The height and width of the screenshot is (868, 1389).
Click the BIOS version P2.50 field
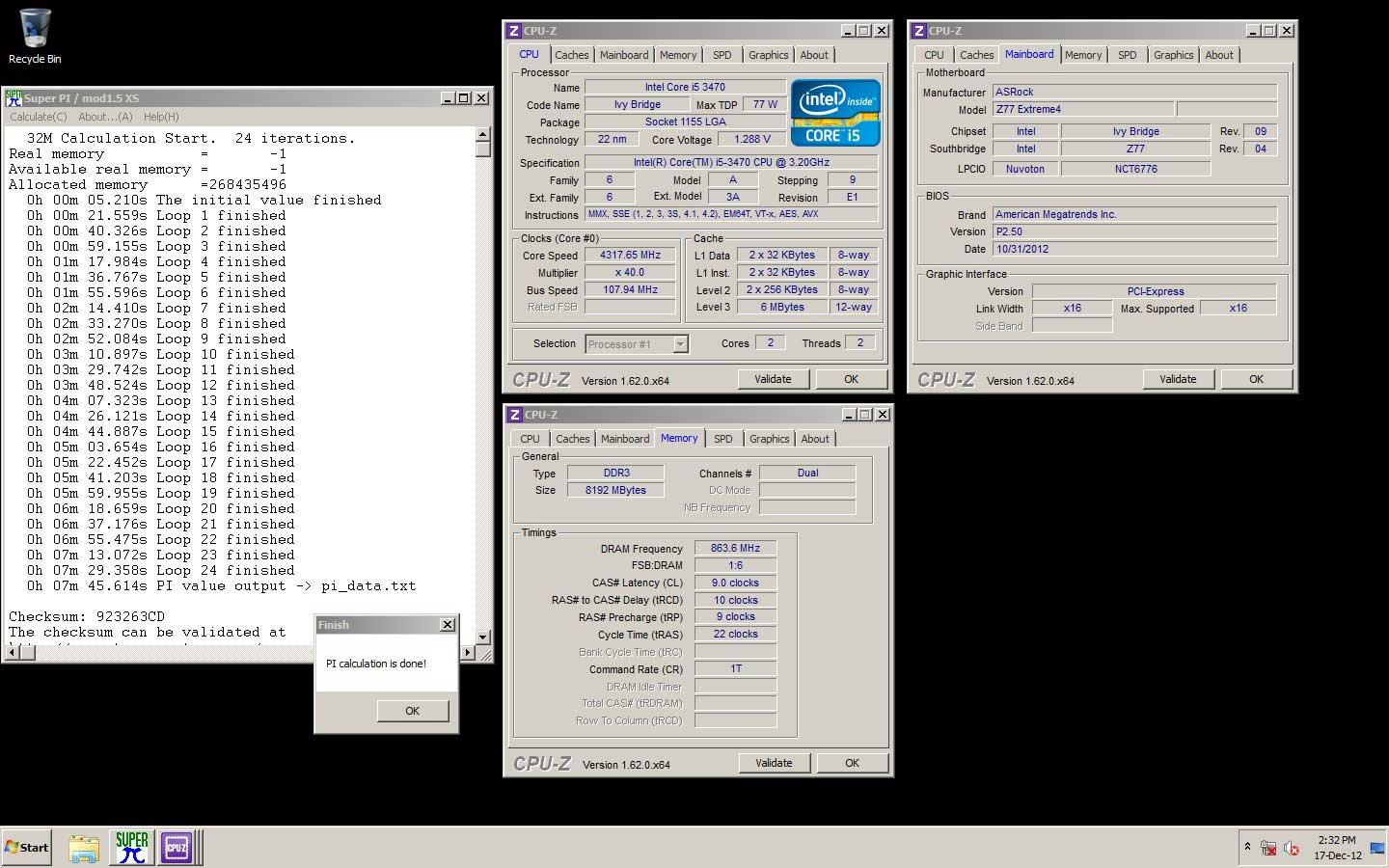pyautogui.click(x=1134, y=231)
